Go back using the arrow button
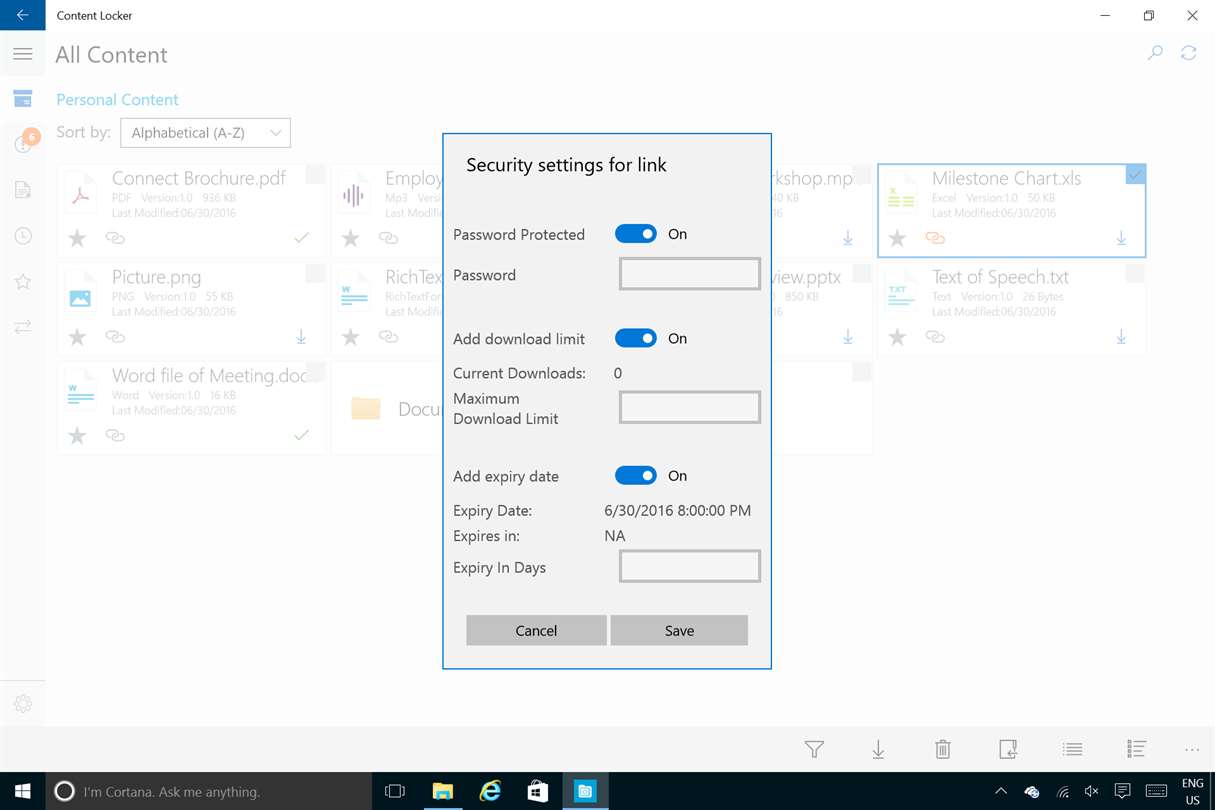Viewport: 1215px width, 810px height. click(x=22, y=15)
